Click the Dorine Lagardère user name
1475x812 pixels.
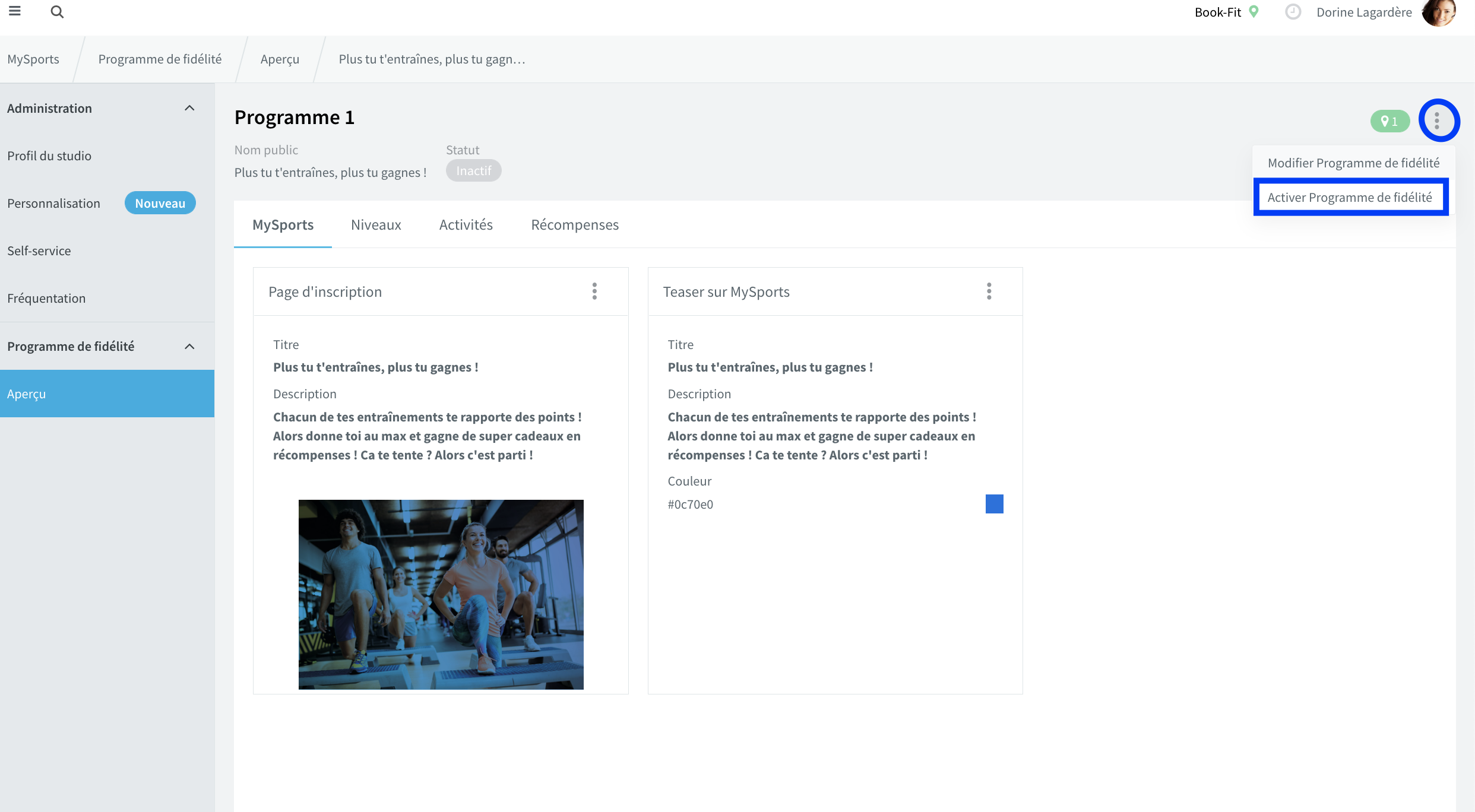pyautogui.click(x=1364, y=12)
